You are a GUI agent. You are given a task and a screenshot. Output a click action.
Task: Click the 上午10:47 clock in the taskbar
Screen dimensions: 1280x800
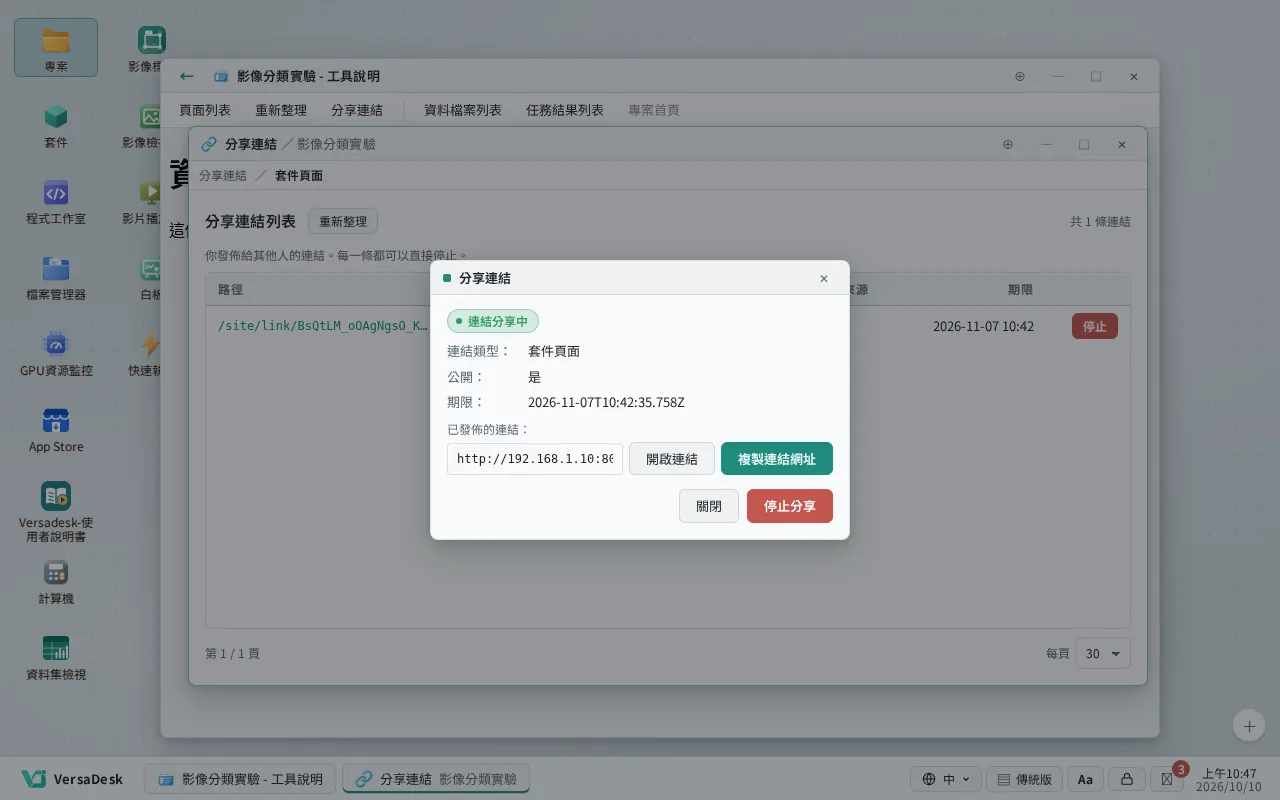click(x=1229, y=779)
